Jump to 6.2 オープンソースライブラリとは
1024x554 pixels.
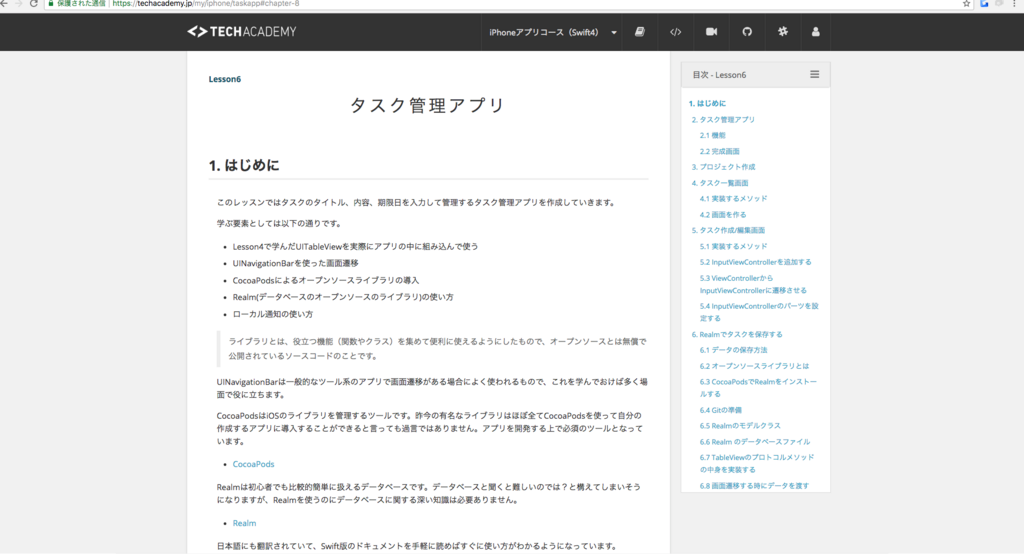pos(754,366)
